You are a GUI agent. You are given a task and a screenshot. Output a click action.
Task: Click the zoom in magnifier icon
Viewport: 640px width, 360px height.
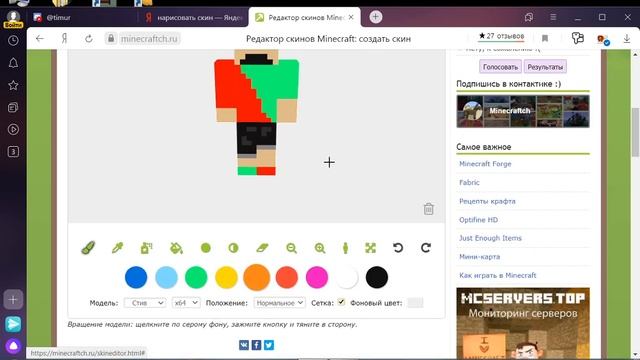point(320,248)
